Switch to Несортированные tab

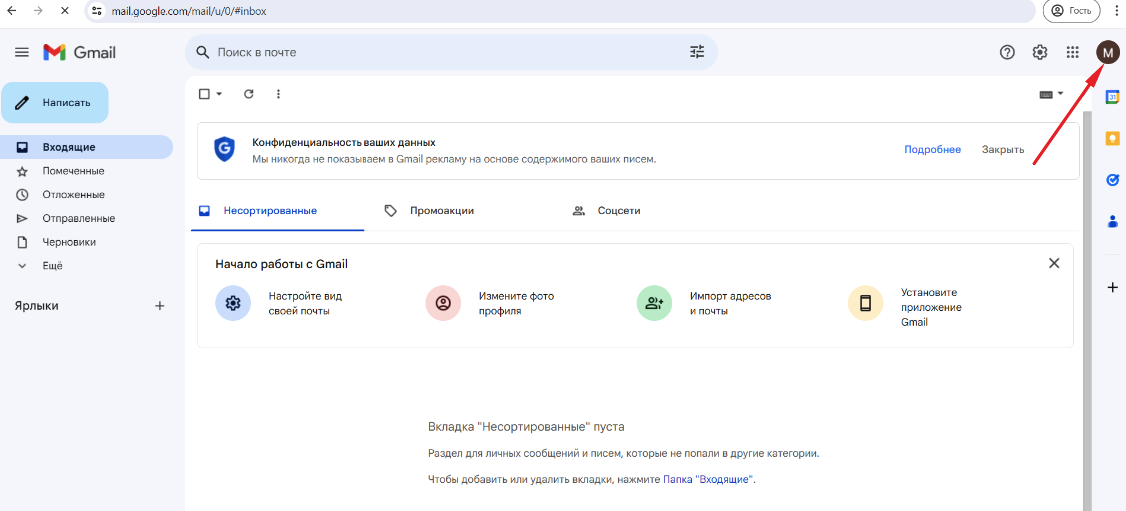(277, 211)
